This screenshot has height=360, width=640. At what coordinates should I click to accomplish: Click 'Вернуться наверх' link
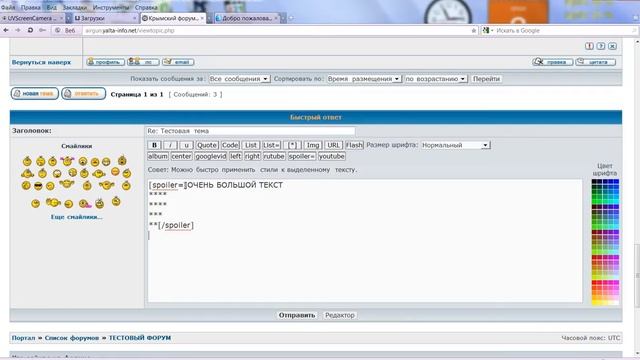pos(41,62)
